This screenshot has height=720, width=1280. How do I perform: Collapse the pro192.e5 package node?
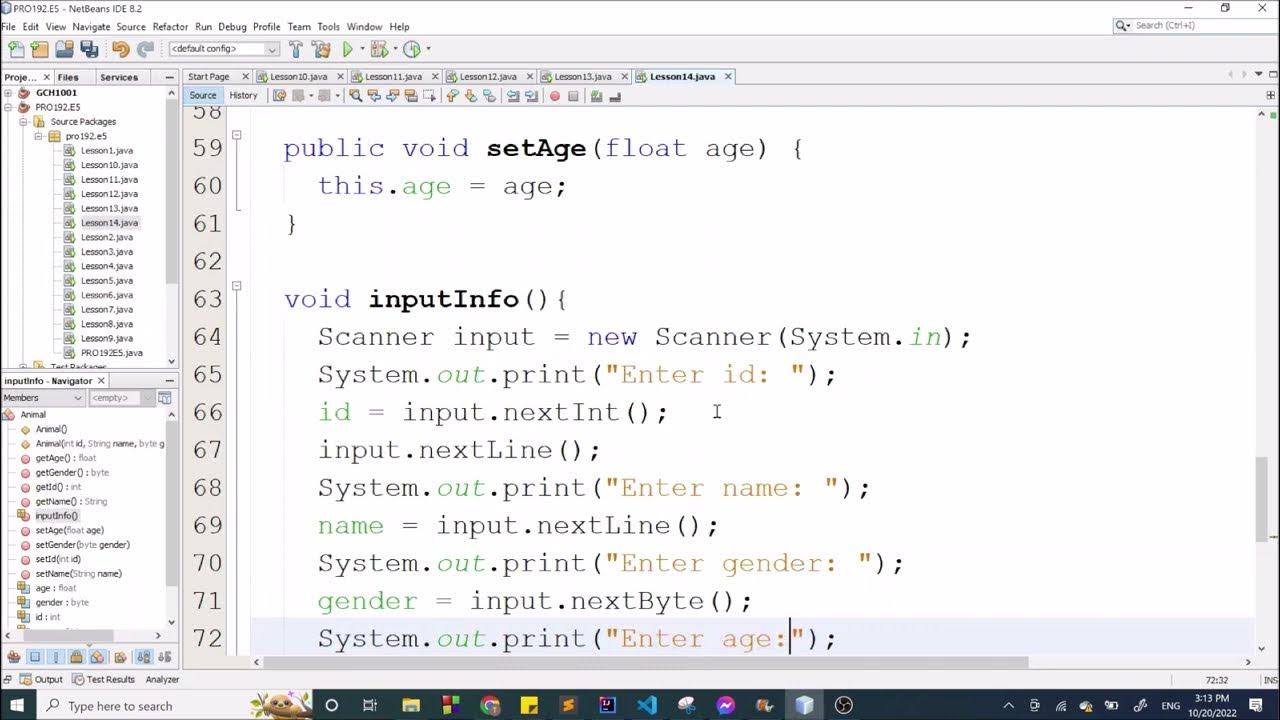(x=39, y=136)
